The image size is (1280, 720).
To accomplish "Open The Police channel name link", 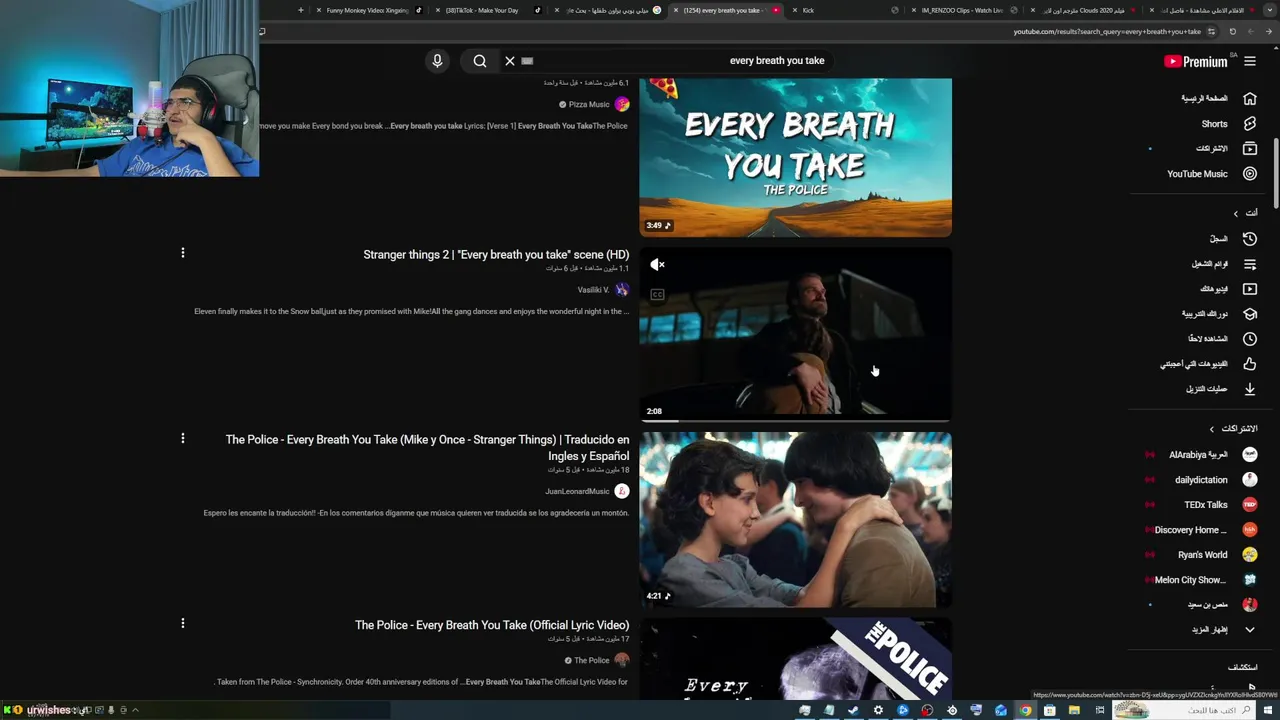I will (592, 660).
